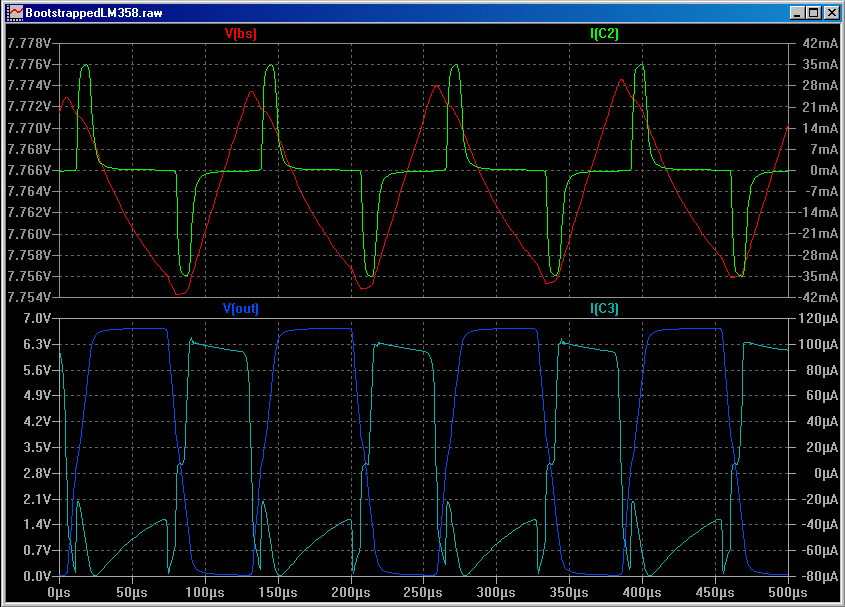Click the V(out) trace label

pos(240,308)
